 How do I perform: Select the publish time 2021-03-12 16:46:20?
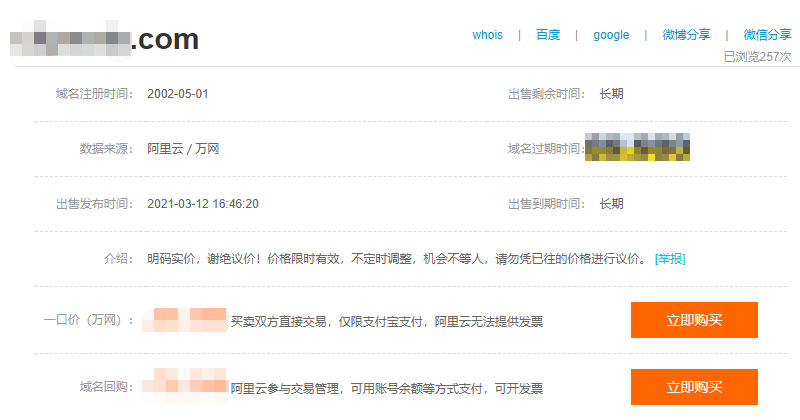pyautogui.click(x=203, y=204)
